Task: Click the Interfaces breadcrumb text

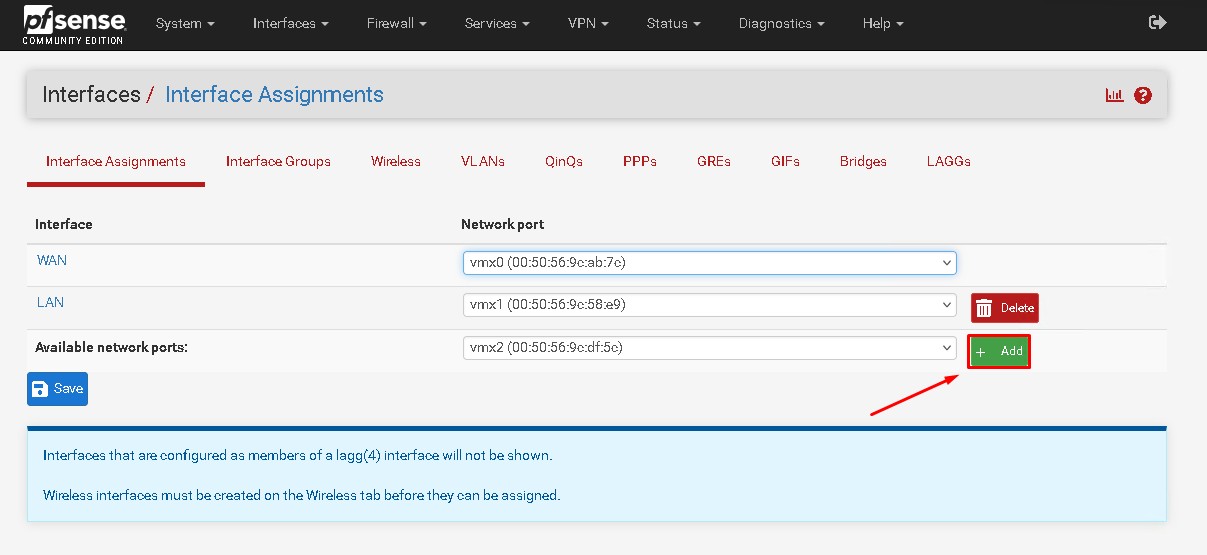Action: pyautogui.click(x=91, y=95)
